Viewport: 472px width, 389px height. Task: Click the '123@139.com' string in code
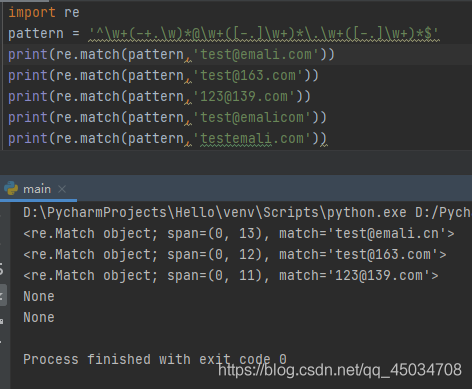[244, 96]
